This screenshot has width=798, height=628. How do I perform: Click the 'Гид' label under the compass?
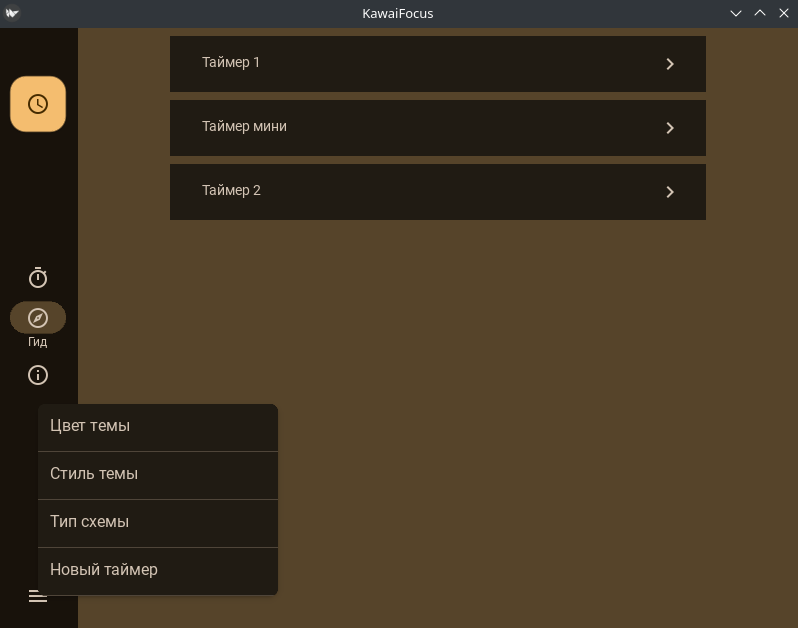38,342
